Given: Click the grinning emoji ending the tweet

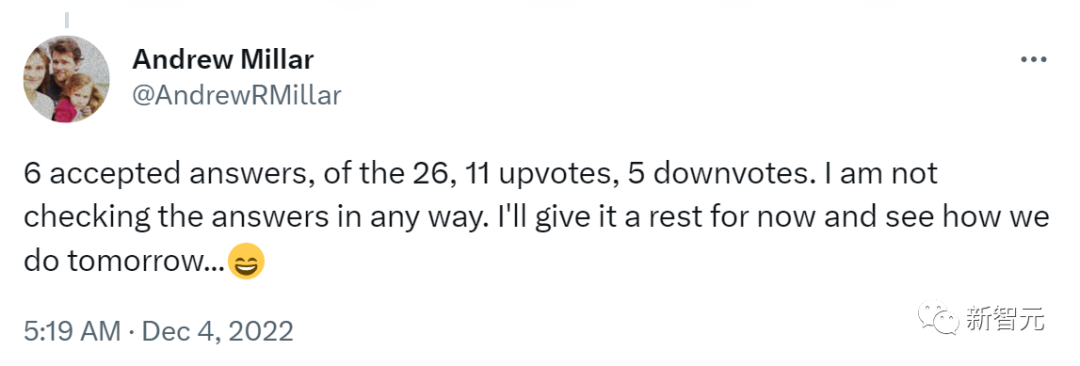Looking at the screenshot, I should click(246, 263).
